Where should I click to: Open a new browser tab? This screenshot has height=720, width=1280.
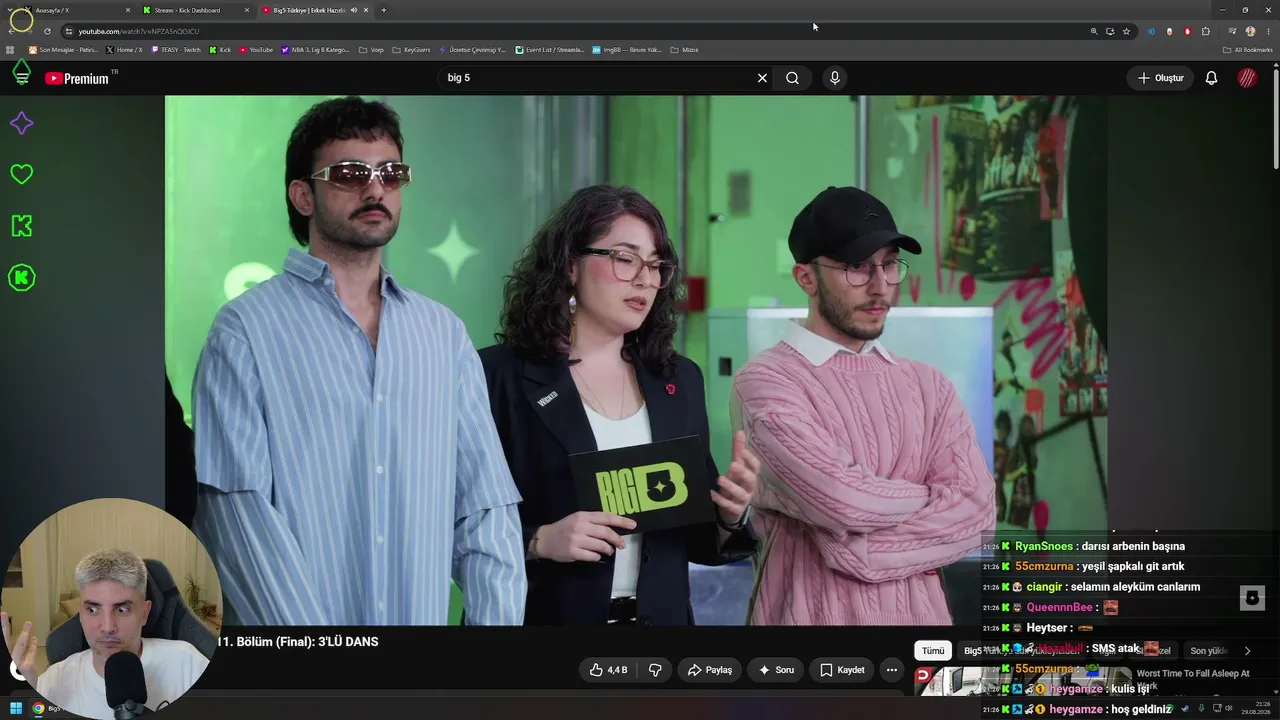(384, 10)
